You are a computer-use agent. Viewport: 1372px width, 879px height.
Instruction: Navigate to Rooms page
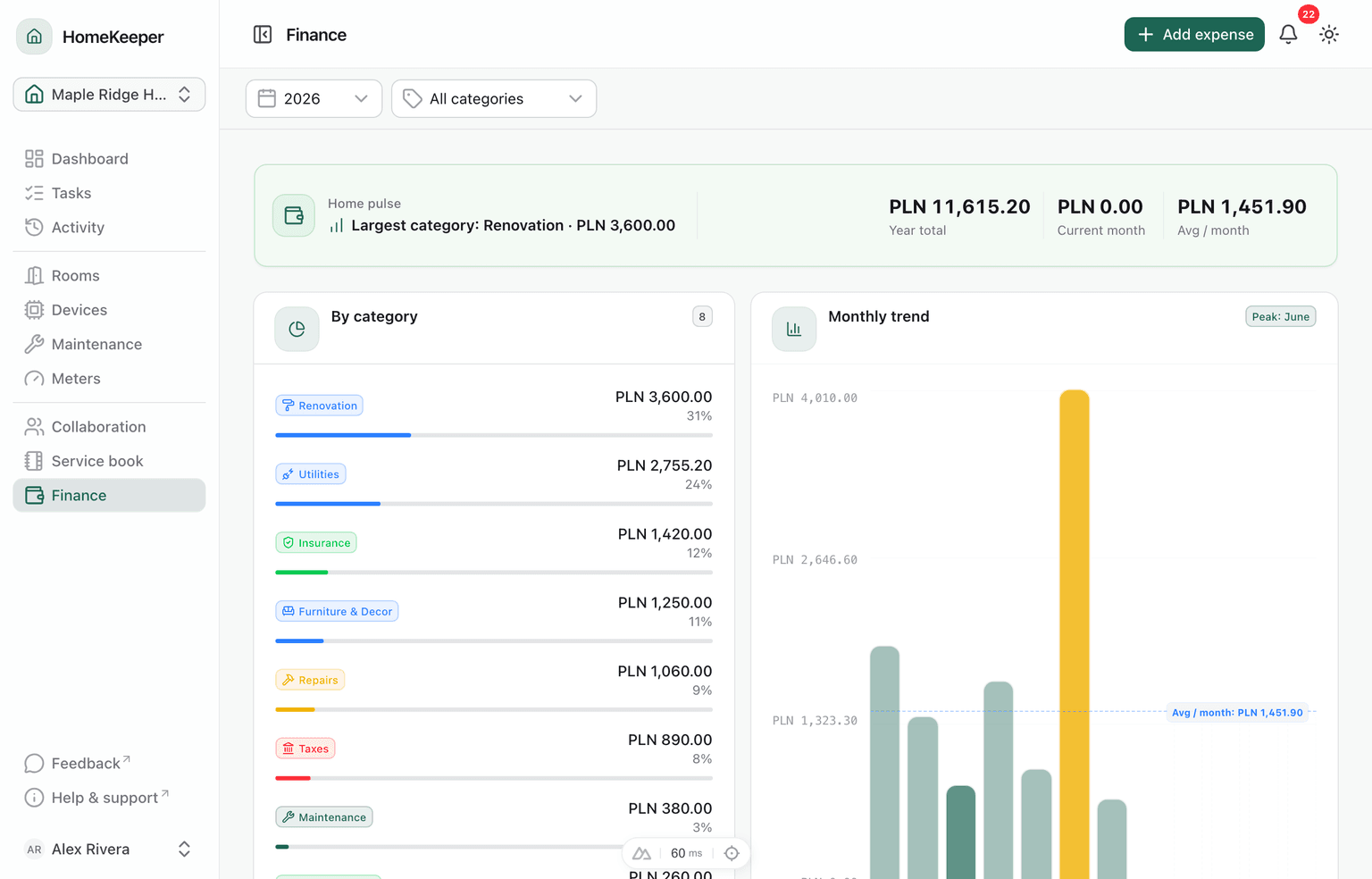tap(109, 276)
